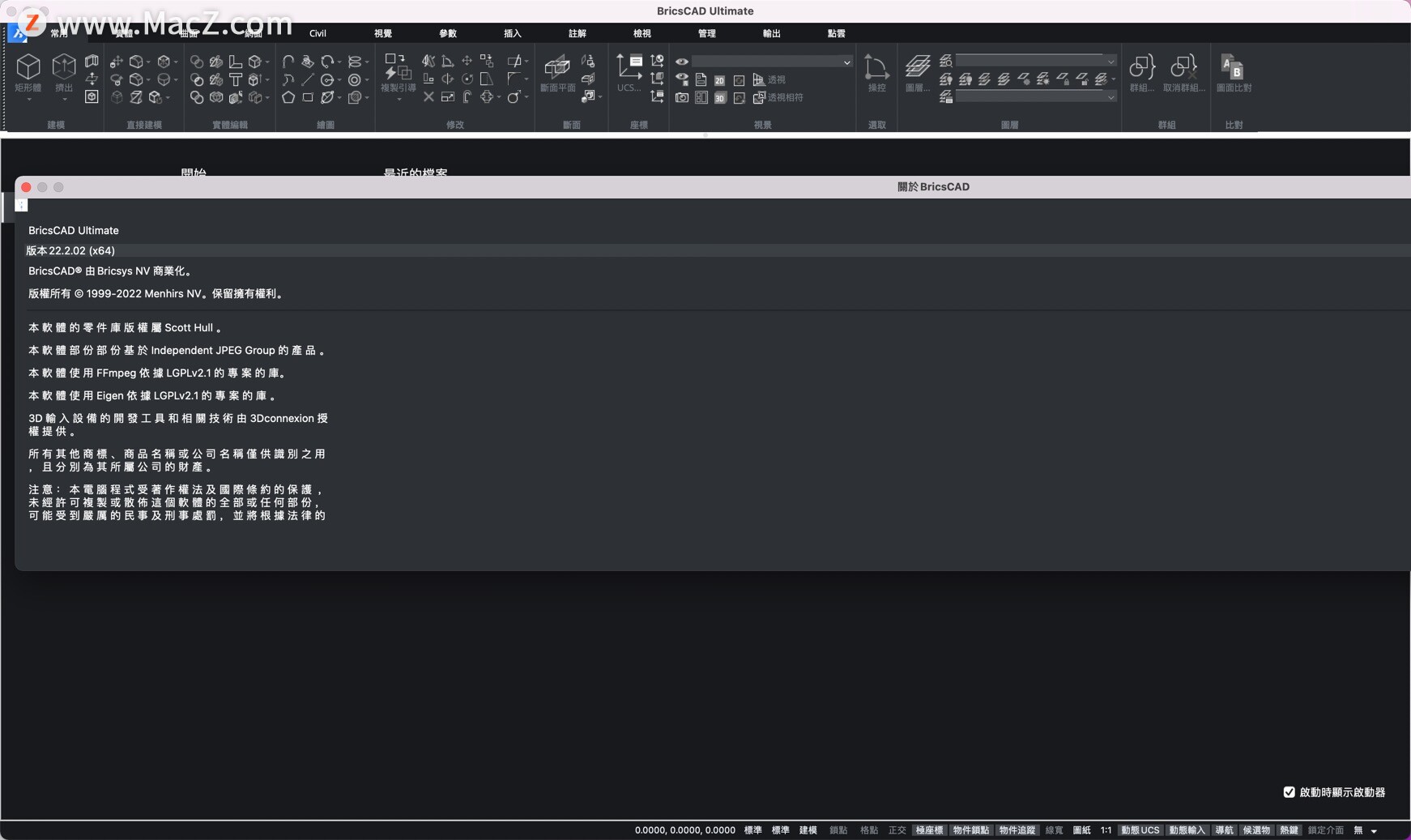This screenshot has height=840, width=1411.
Task: Click the 取消群組 ungroup tool
Action: pos(1183,72)
